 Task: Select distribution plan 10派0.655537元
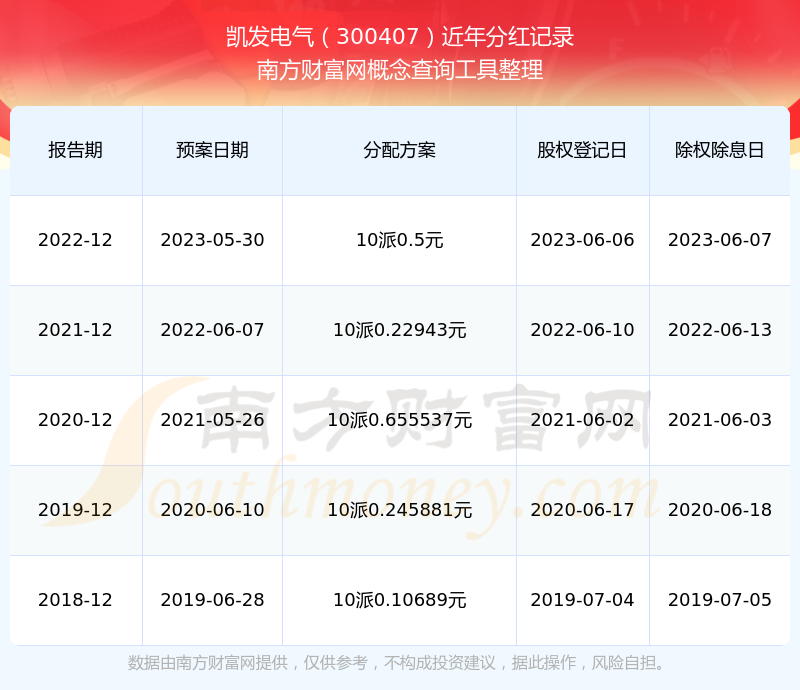[399, 420]
